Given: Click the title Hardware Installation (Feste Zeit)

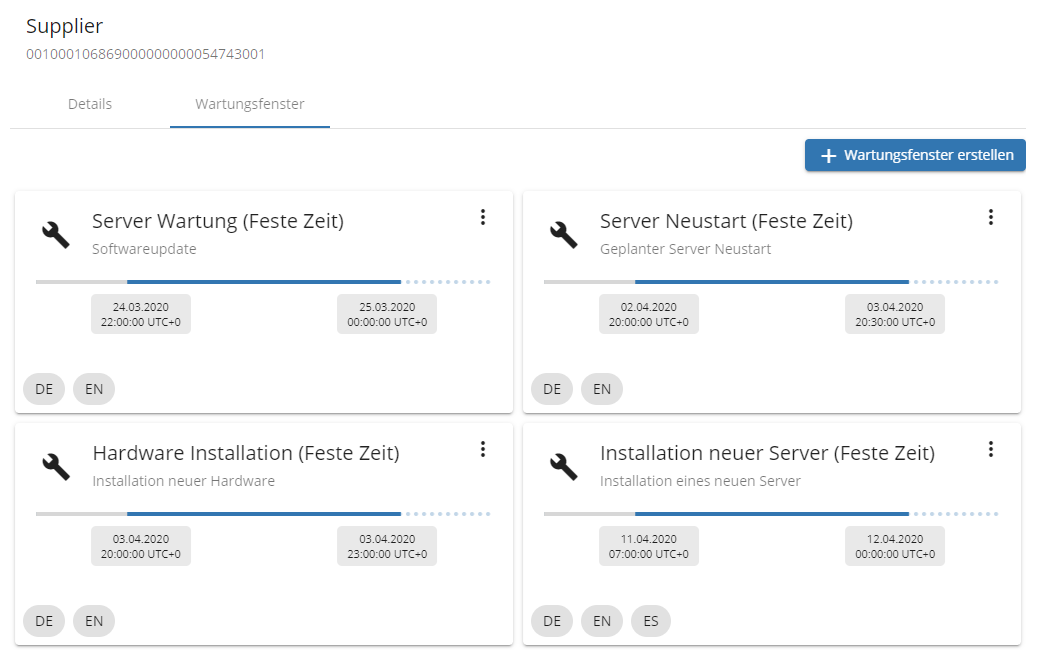Looking at the screenshot, I should coord(246,453).
